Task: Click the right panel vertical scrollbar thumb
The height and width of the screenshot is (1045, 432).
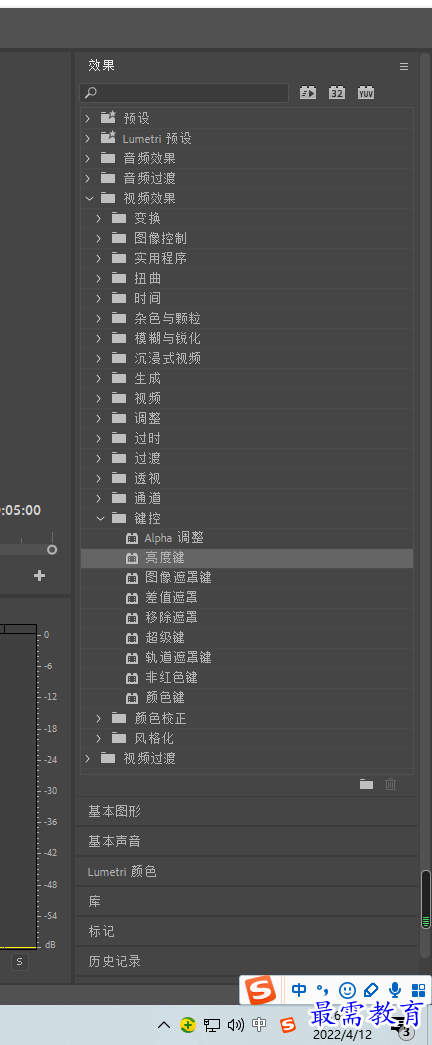Action: (425, 900)
